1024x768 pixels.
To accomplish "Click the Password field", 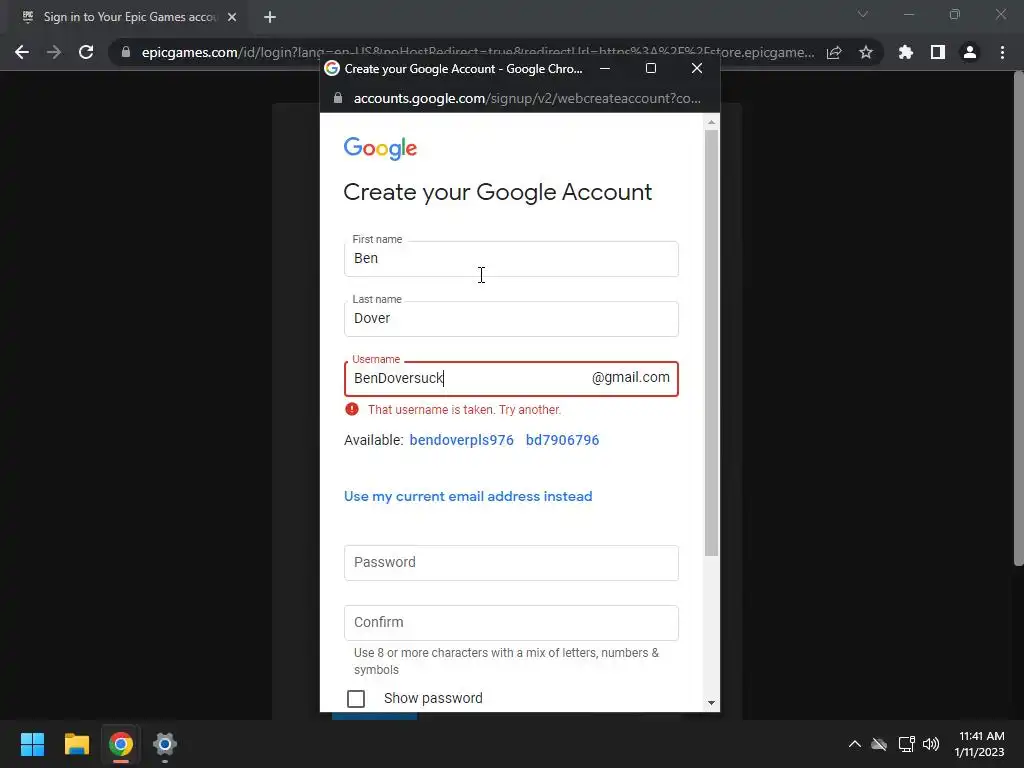I will [x=511, y=563].
